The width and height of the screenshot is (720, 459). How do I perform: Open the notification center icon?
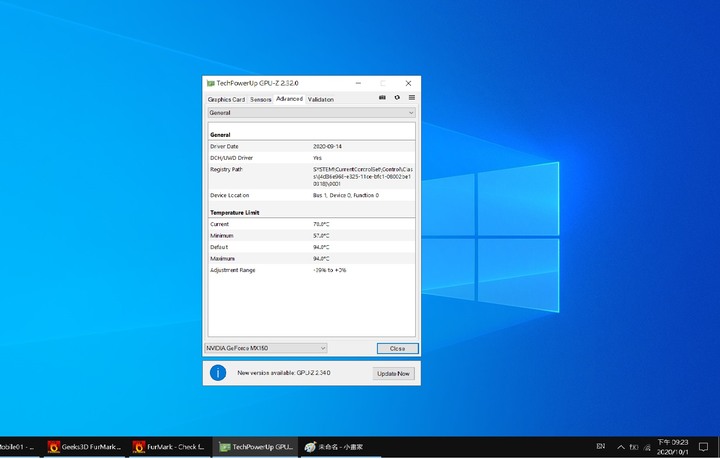(703, 447)
